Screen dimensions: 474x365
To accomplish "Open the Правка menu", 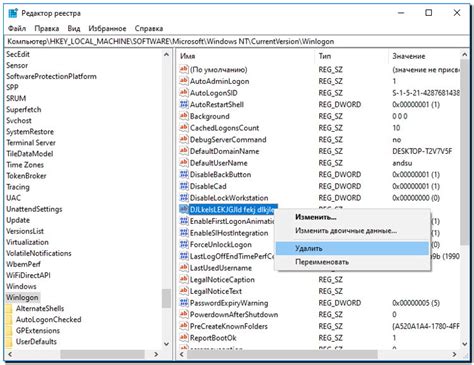I will pos(47,28).
